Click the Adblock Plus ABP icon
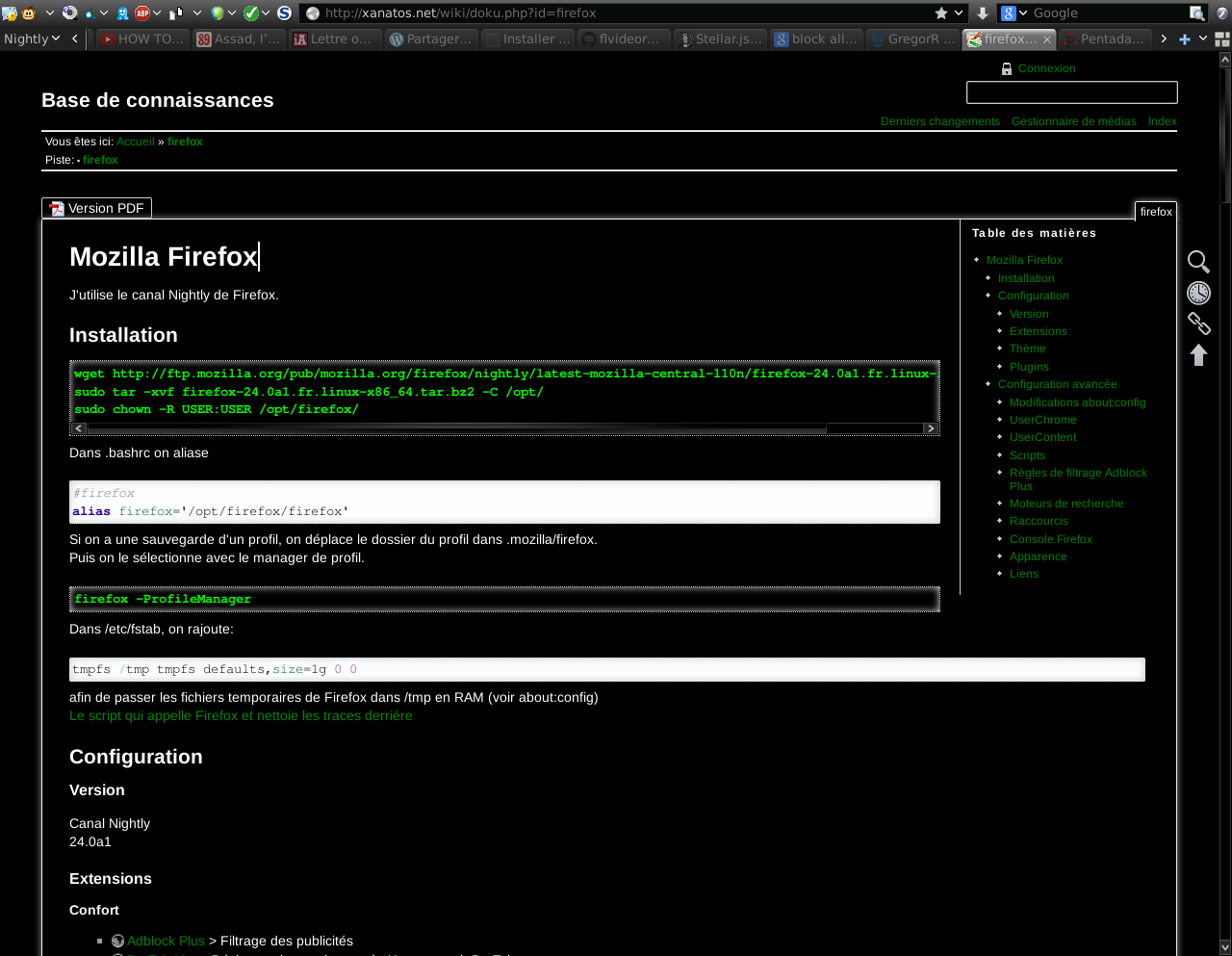This screenshot has width=1232, height=956. click(142, 13)
